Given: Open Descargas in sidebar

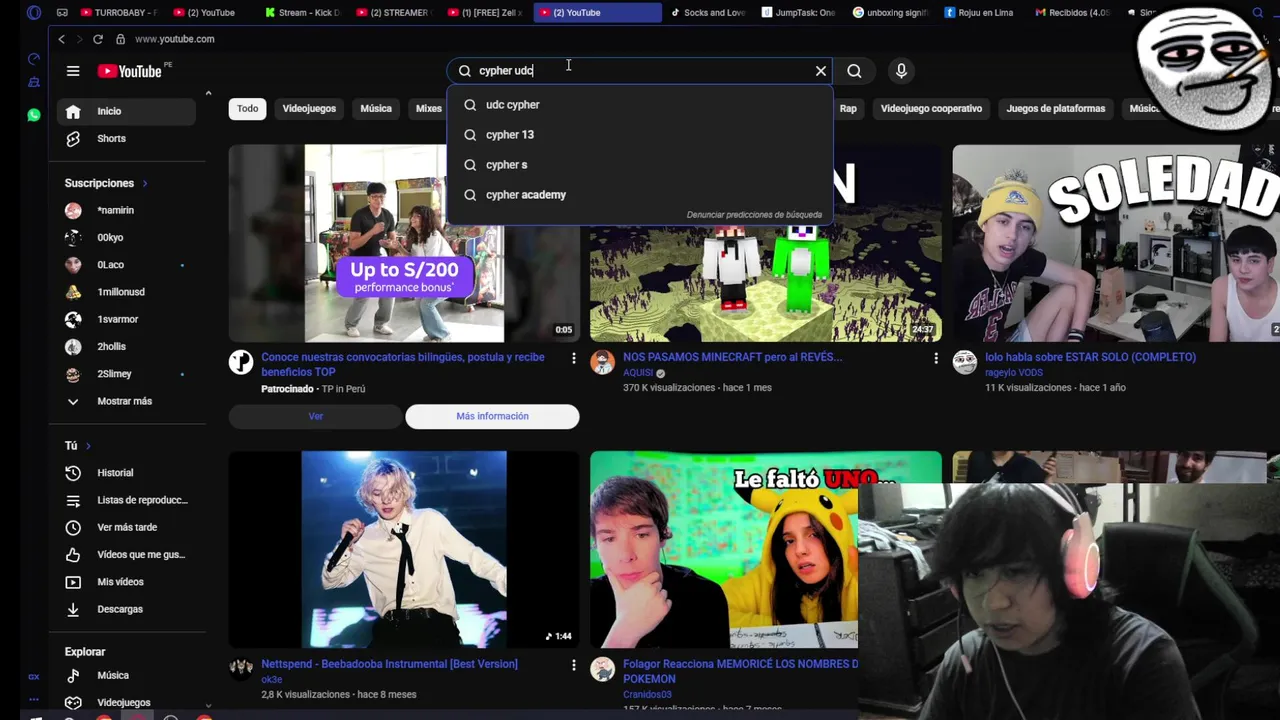Looking at the screenshot, I should click(x=120, y=609).
